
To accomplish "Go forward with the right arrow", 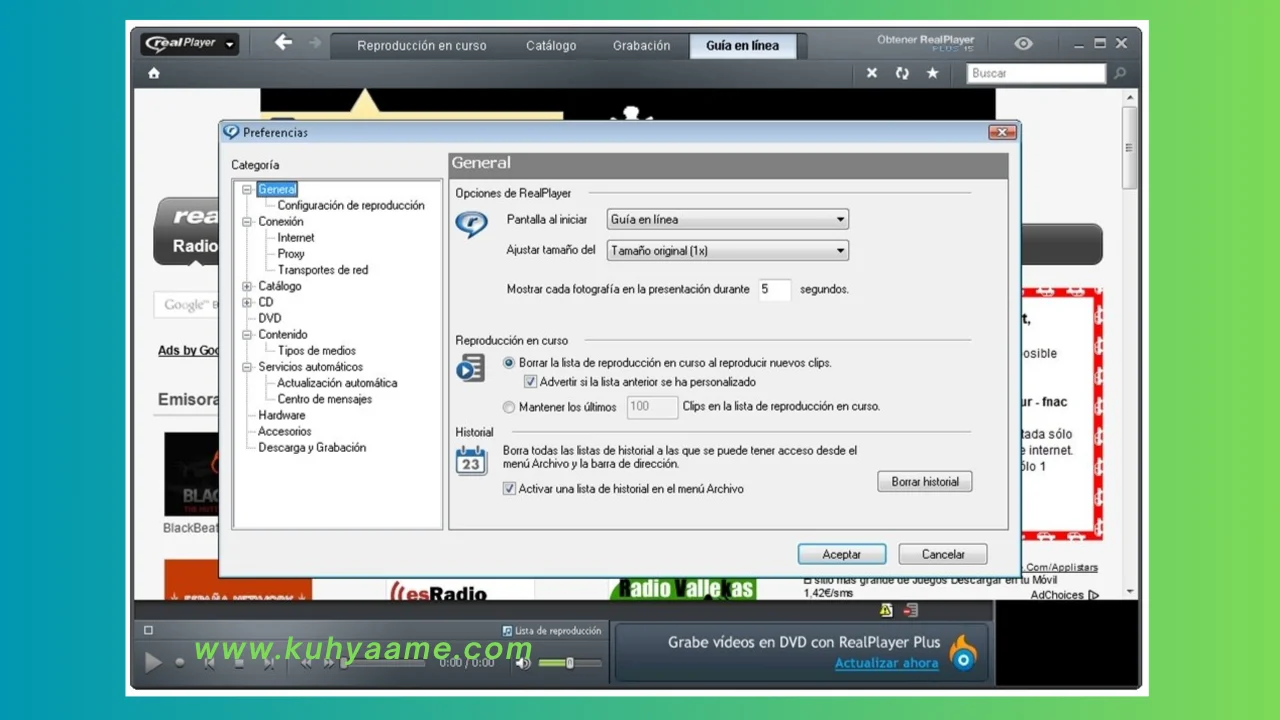I will click(x=315, y=42).
